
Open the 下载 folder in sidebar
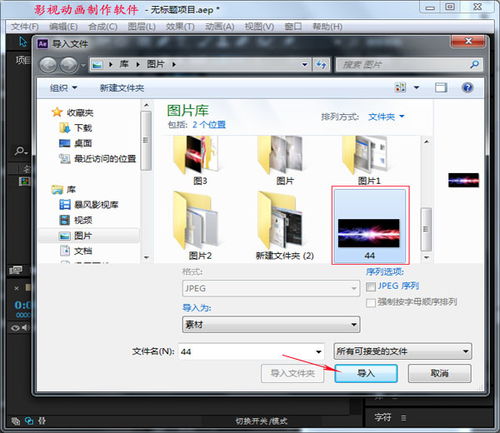click(x=75, y=128)
